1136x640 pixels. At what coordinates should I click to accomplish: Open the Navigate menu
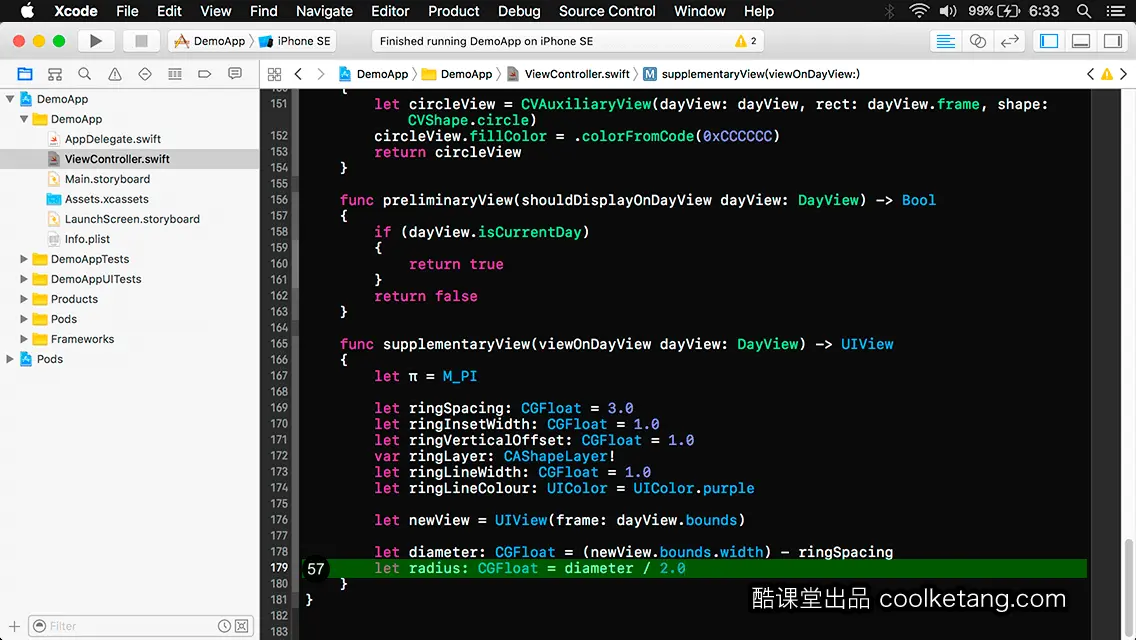coord(324,11)
